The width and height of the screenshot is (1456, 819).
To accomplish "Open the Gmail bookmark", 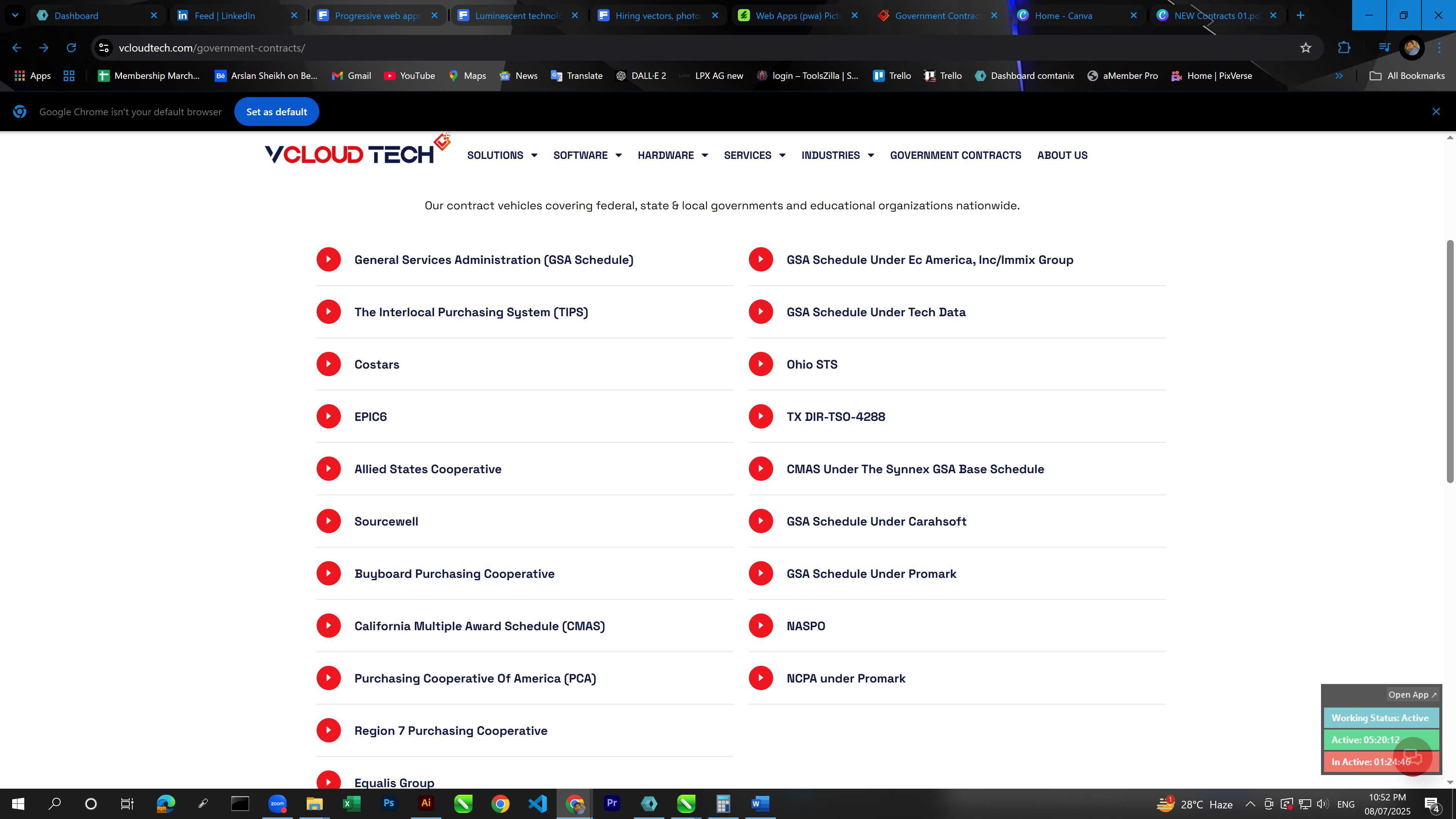I will (x=351, y=76).
